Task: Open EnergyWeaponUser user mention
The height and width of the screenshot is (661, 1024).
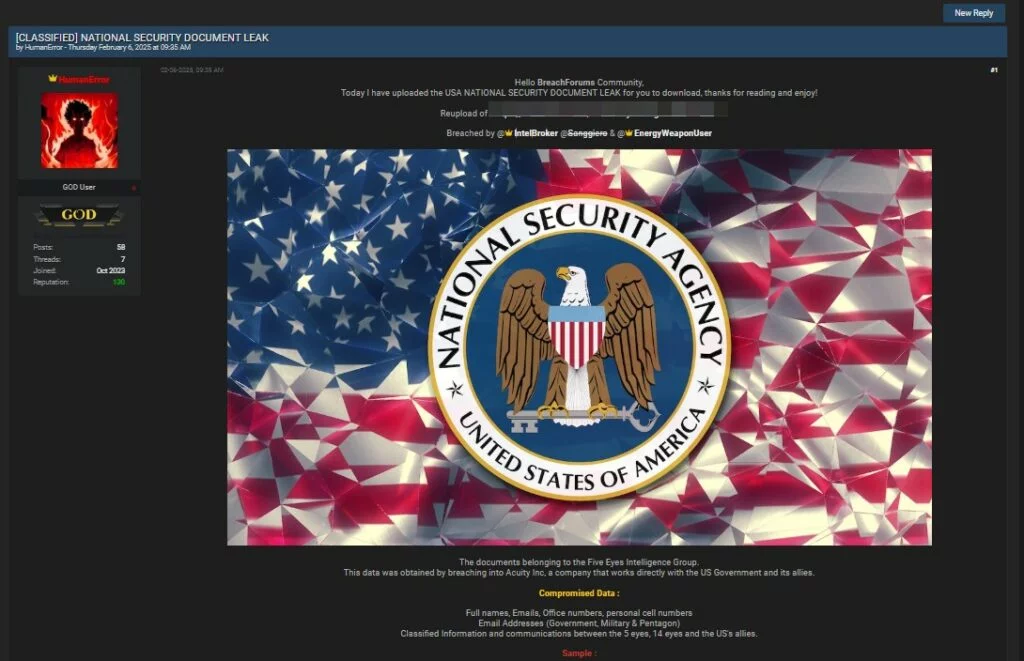Action: pyautogui.click(x=673, y=133)
